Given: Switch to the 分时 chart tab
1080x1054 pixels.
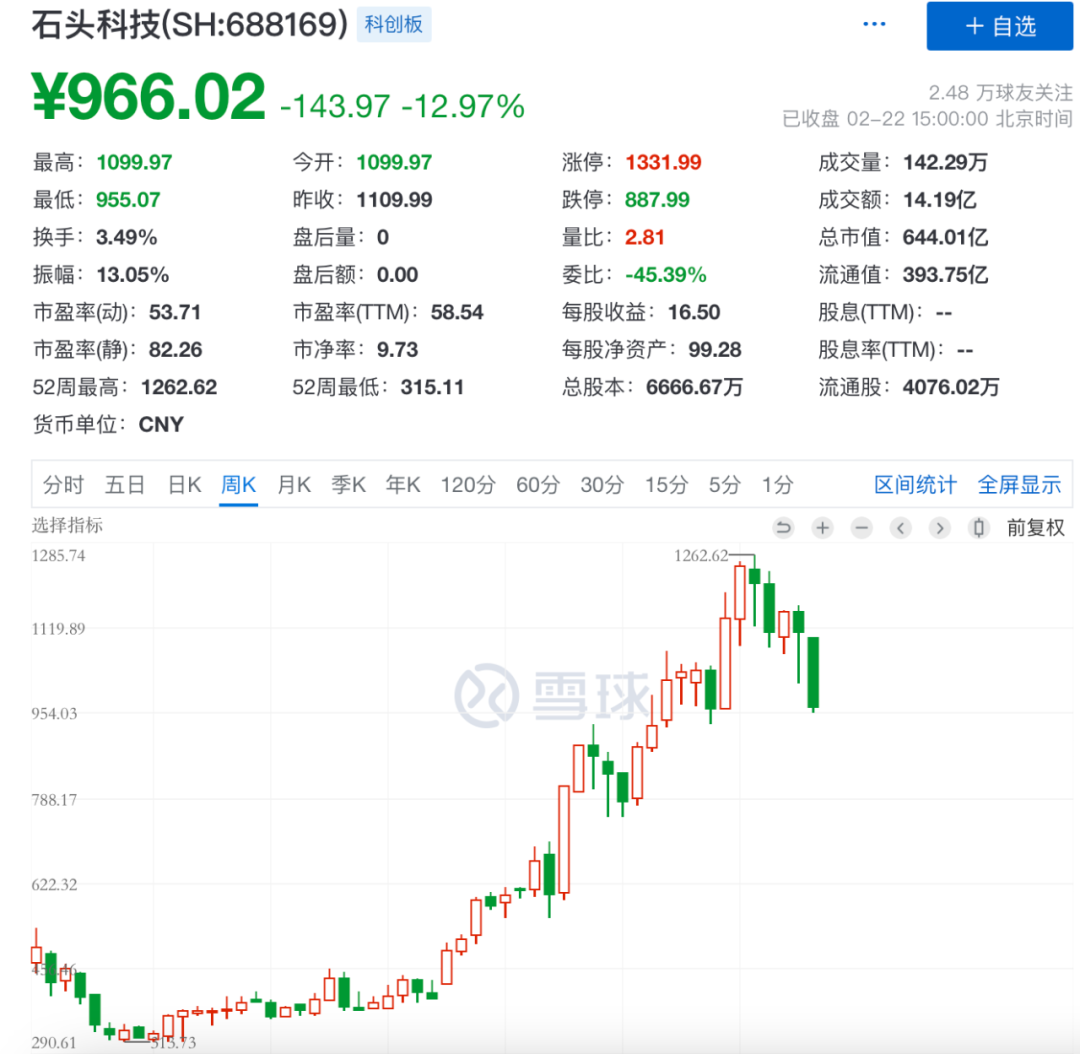Looking at the screenshot, I should [63, 485].
